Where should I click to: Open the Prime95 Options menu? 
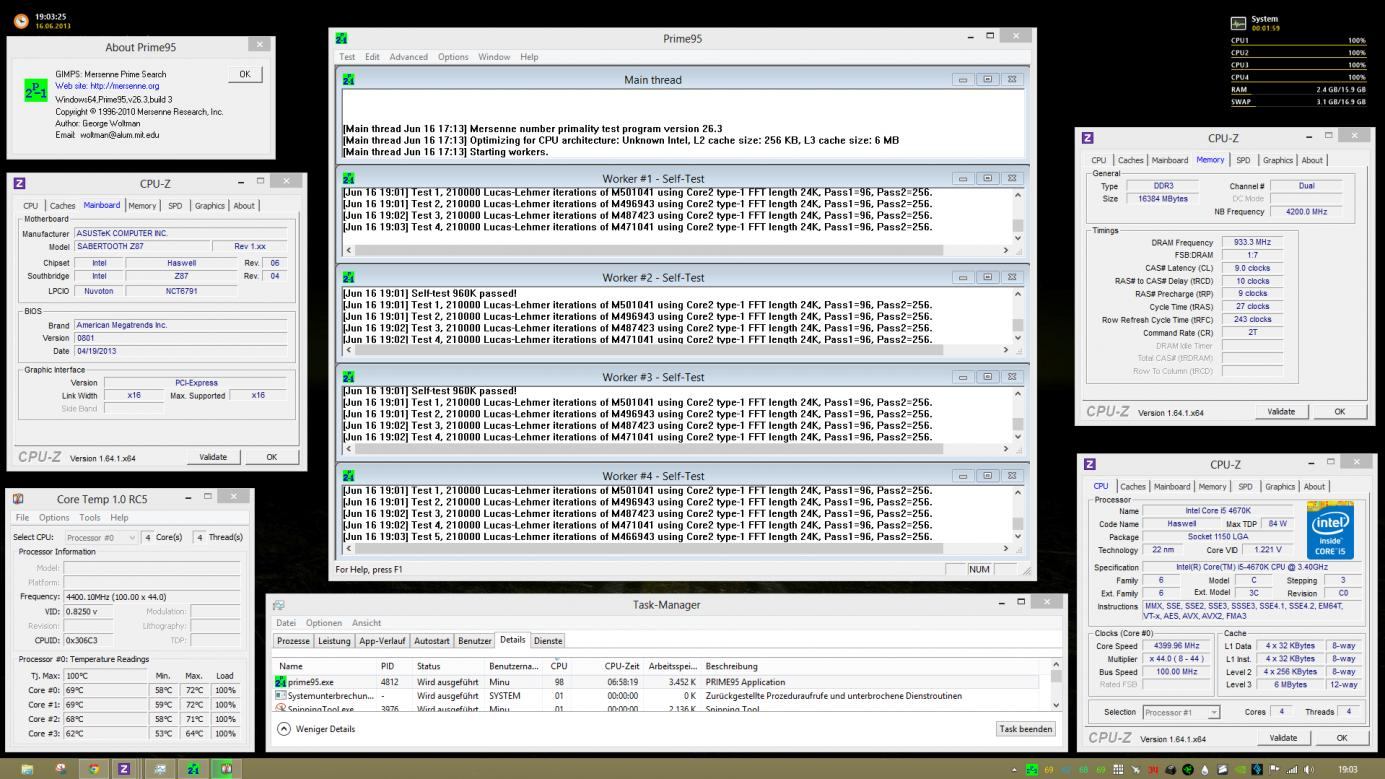pyautogui.click(x=453, y=57)
